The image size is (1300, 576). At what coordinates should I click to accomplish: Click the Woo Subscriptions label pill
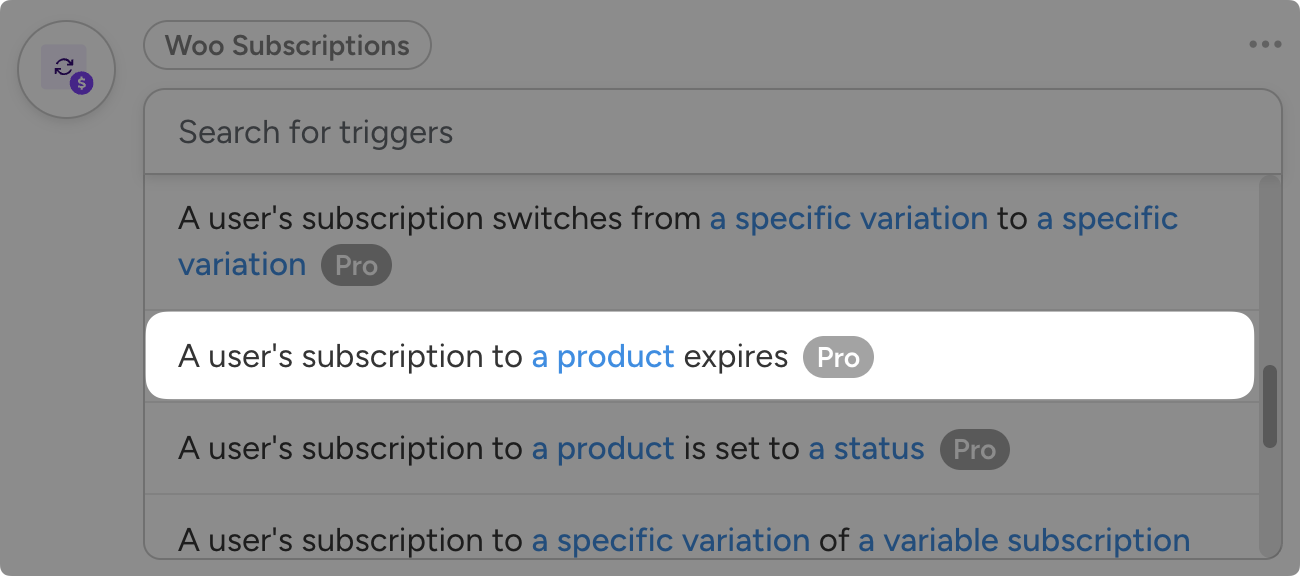(x=287, y=46)
